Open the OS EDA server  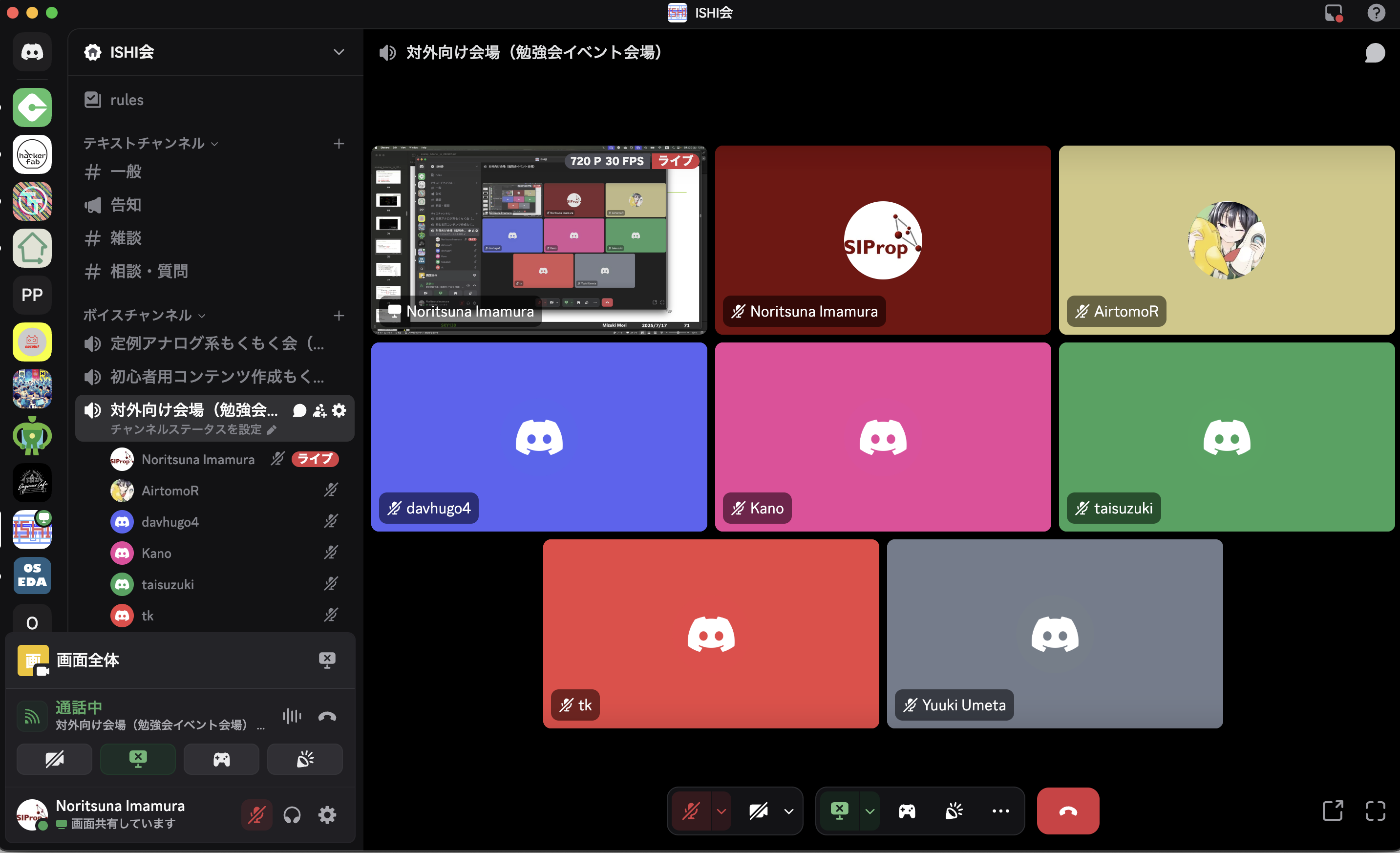click(x=32, y=575)
